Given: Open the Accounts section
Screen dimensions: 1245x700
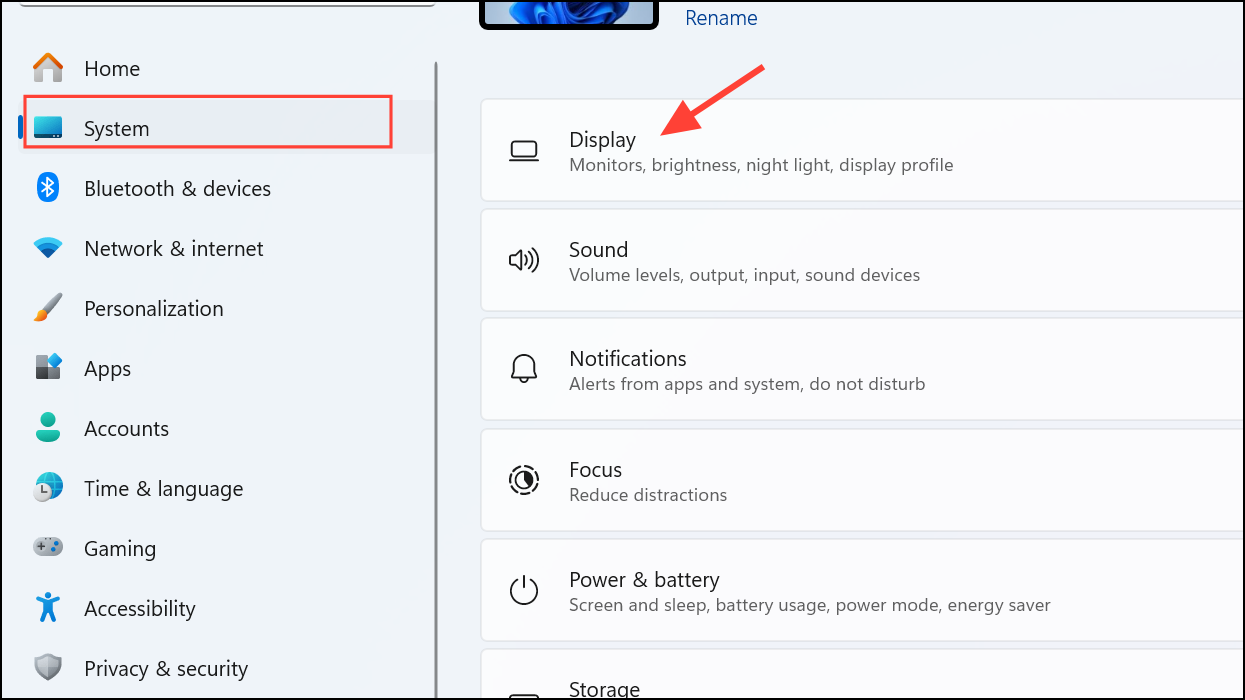Looking at the screenshot, I should 126,428.
